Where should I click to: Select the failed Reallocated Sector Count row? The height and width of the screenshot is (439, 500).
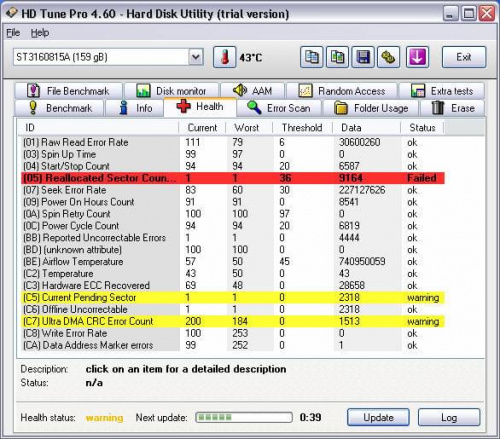pos(232,178)
